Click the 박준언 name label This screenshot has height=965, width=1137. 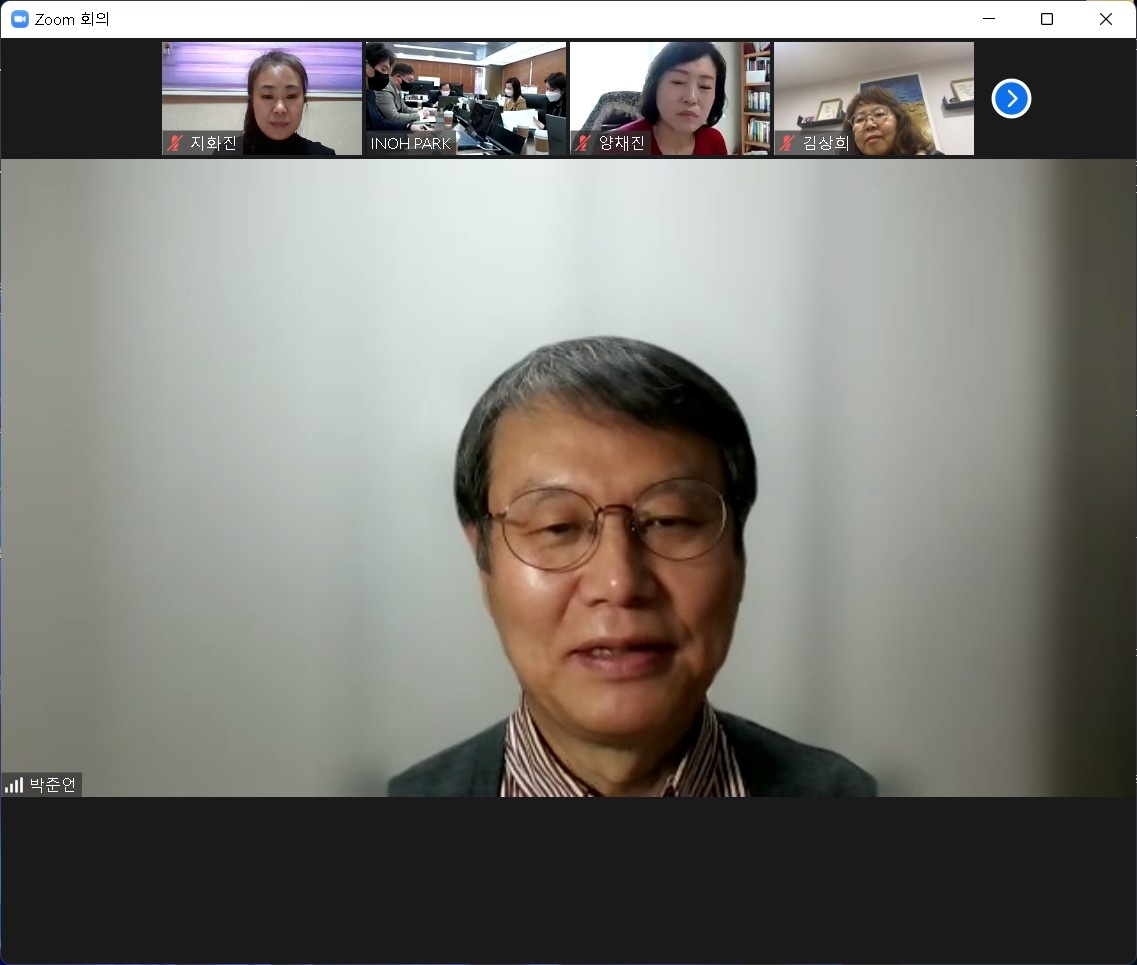pyautogui.click(x=52, y=785)
